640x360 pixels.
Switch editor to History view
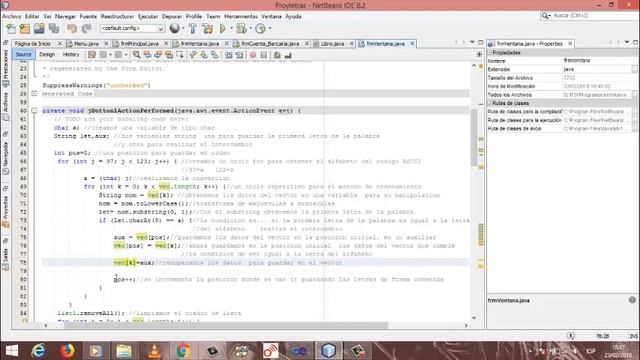click(x=71, y=54)
